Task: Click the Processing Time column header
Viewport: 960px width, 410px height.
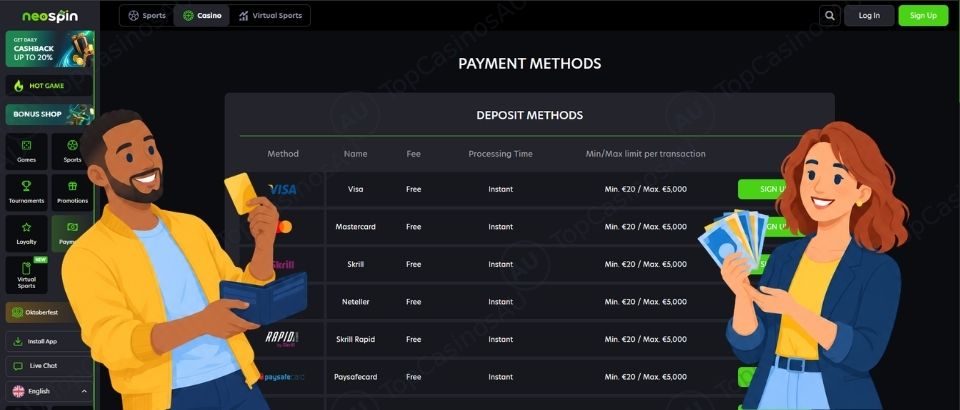Action: 500,154
